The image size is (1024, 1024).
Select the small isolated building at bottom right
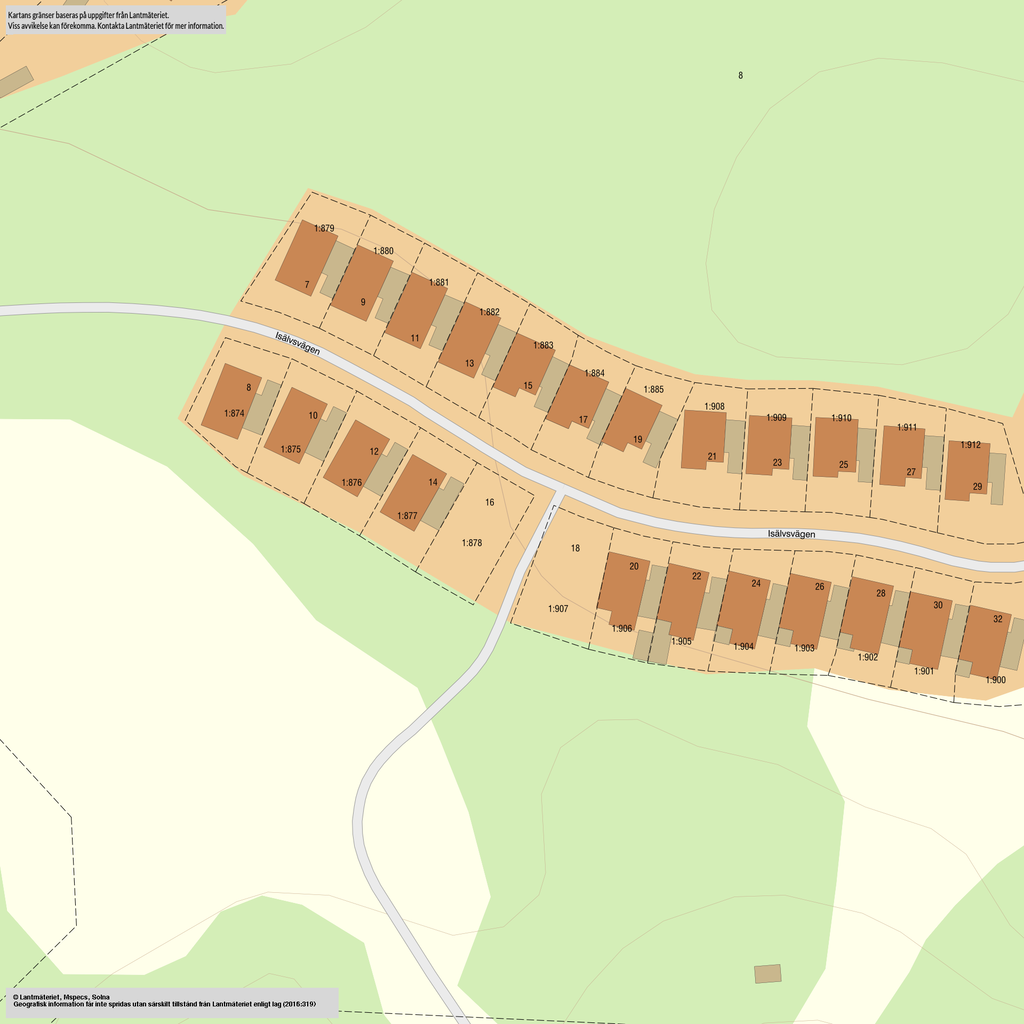point(767,973)
